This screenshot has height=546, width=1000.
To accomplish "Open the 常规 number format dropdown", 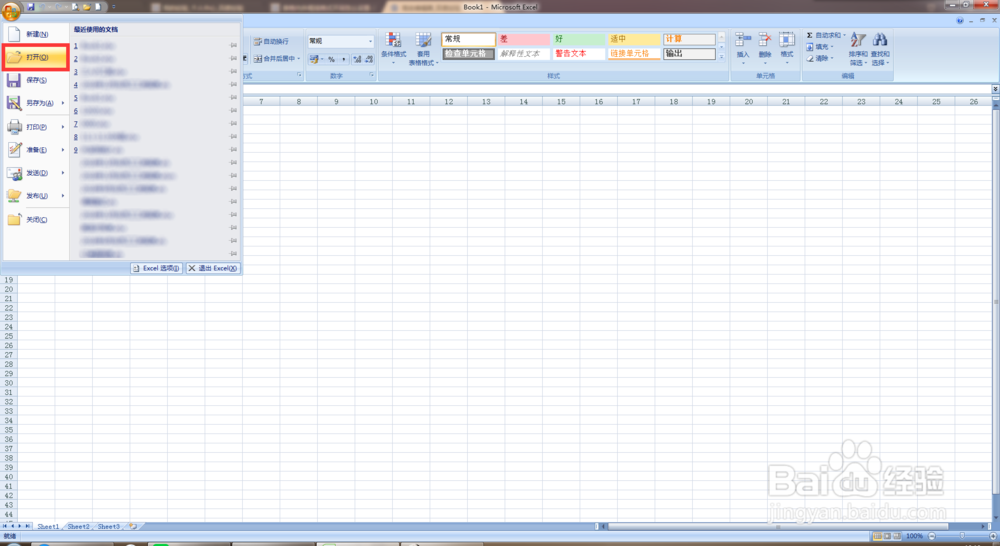I will coord(371,41).
